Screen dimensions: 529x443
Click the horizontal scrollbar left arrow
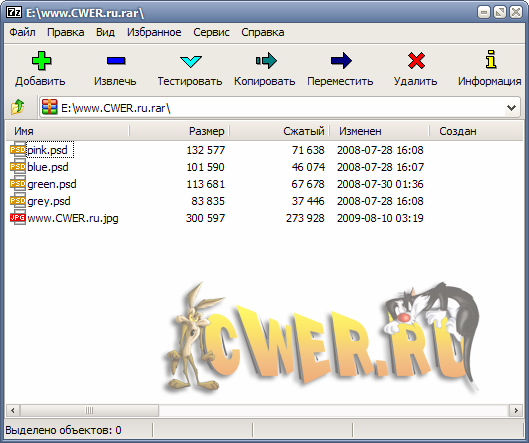(x=13, y=411)
